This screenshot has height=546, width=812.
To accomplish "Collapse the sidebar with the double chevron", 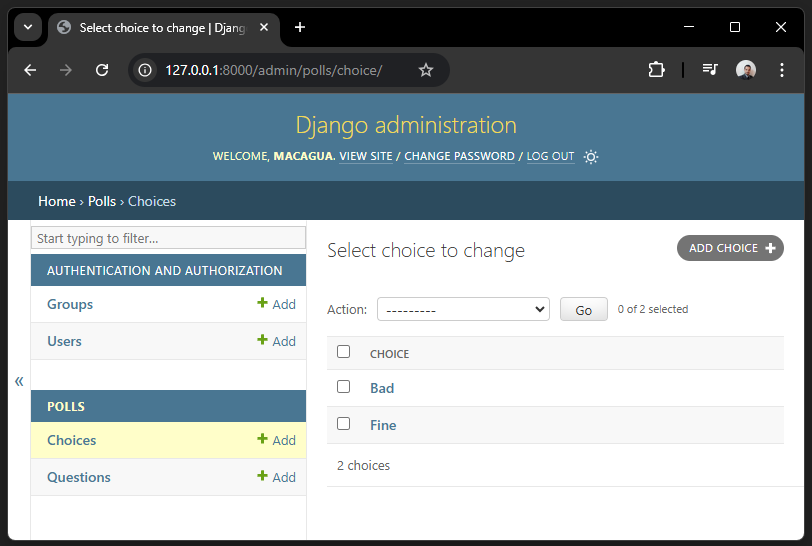I will tap(19, 382).
